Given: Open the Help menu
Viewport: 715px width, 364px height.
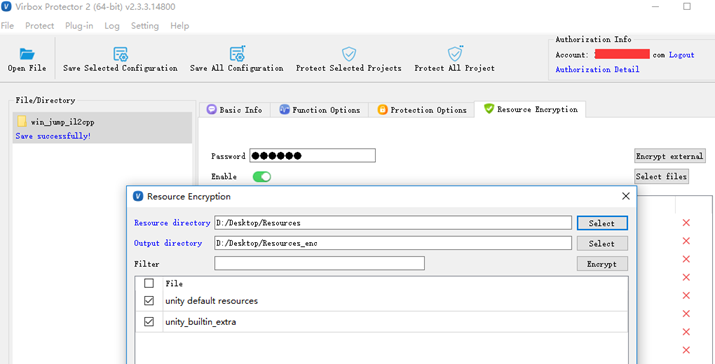Looking at the screenshot, I should [x=180, y=26].
